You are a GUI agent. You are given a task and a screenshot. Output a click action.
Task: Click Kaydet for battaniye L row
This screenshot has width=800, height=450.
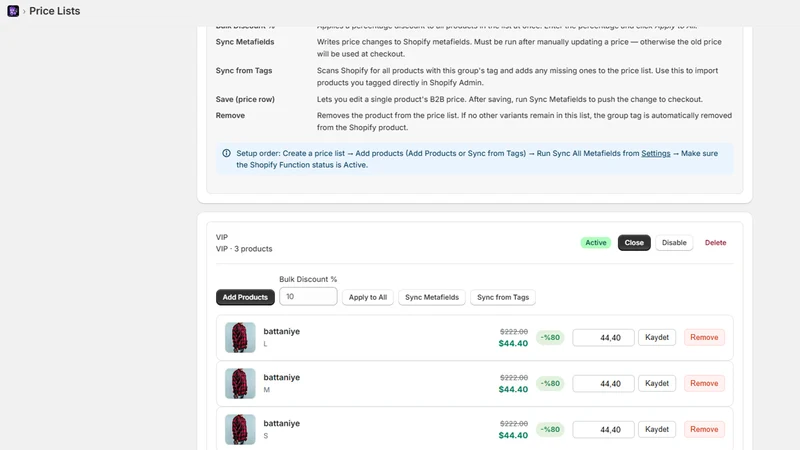click(657, 337)
